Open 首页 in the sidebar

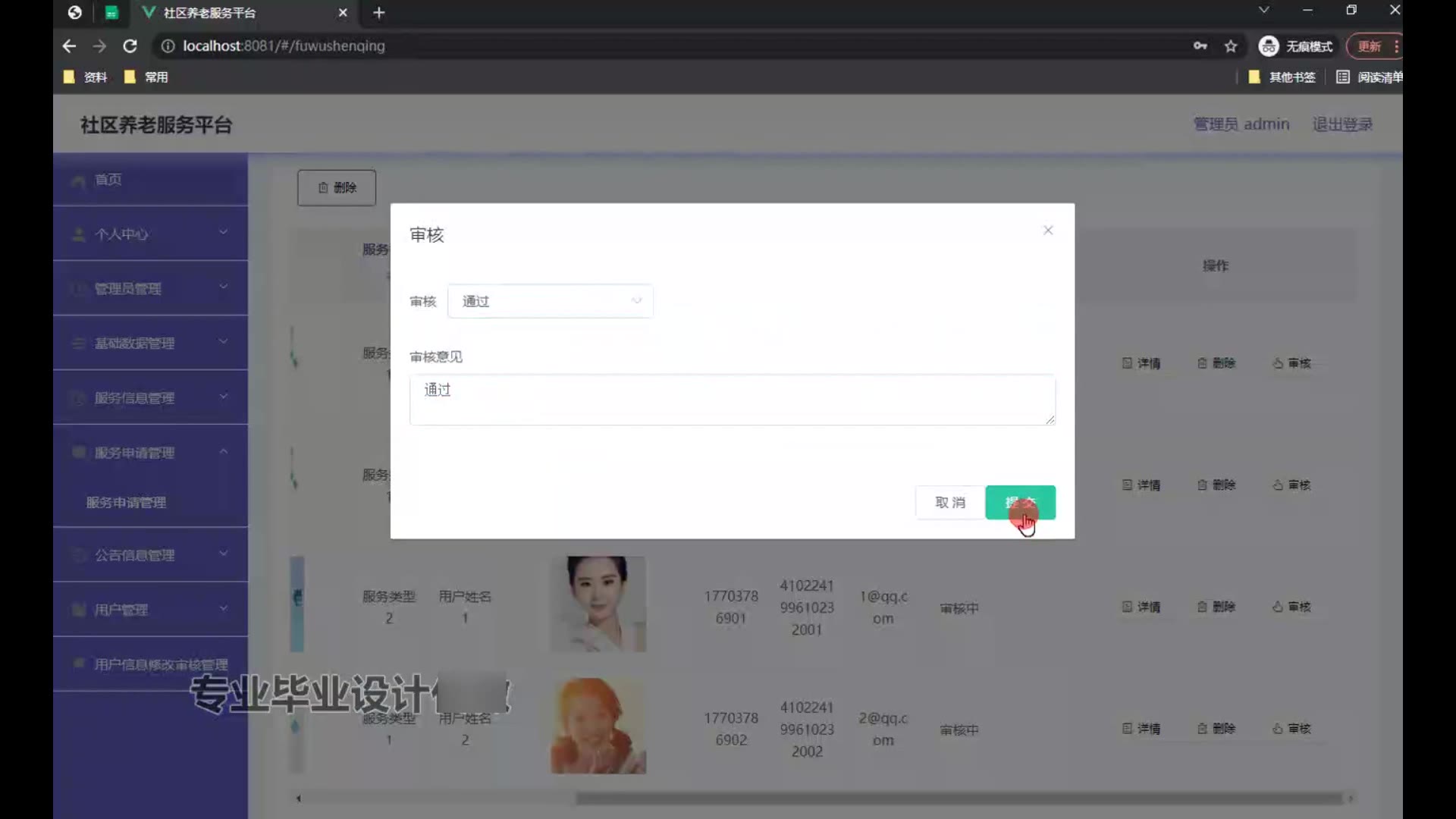150,180
